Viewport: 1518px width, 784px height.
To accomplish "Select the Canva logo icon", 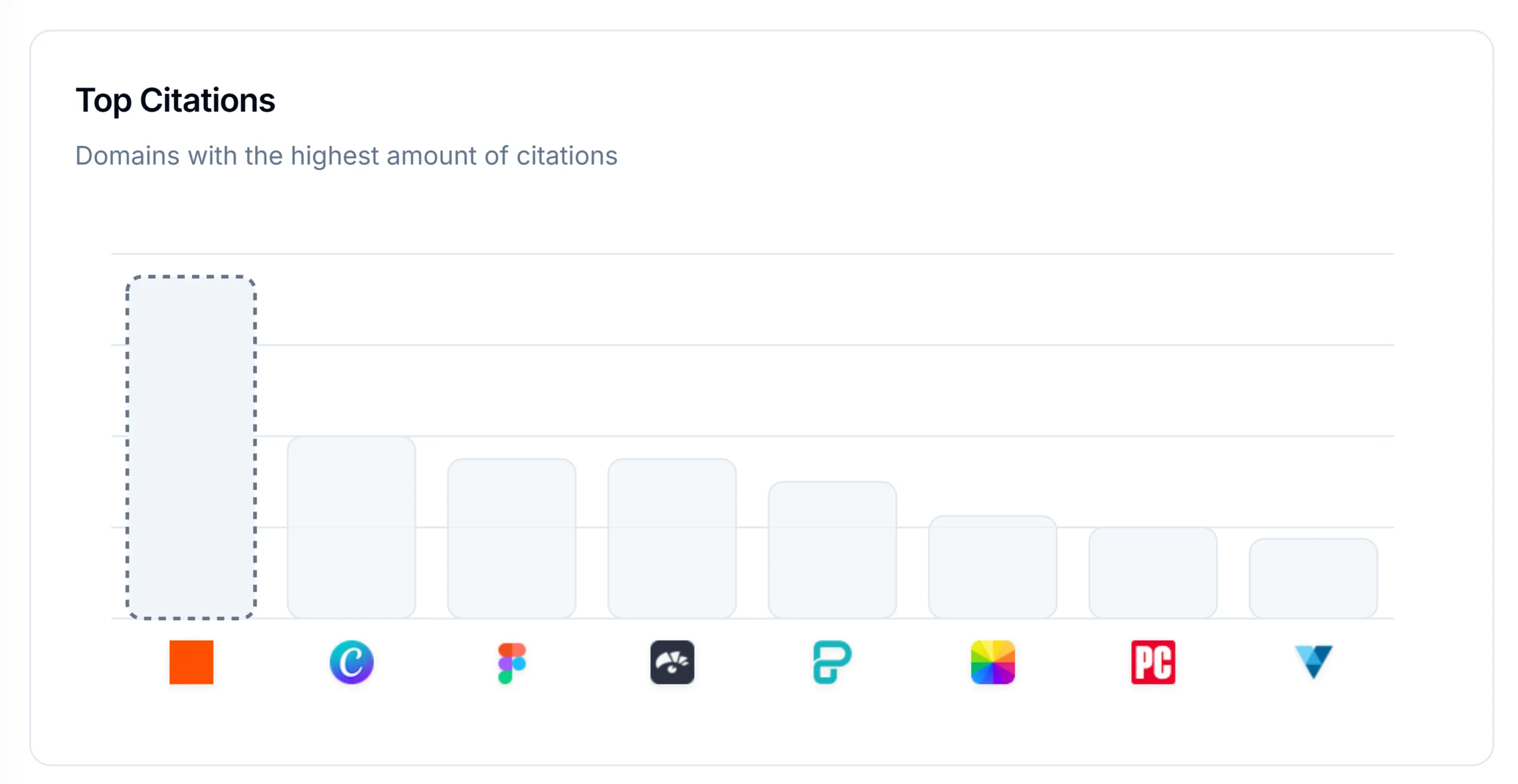I will pos(352,662).
